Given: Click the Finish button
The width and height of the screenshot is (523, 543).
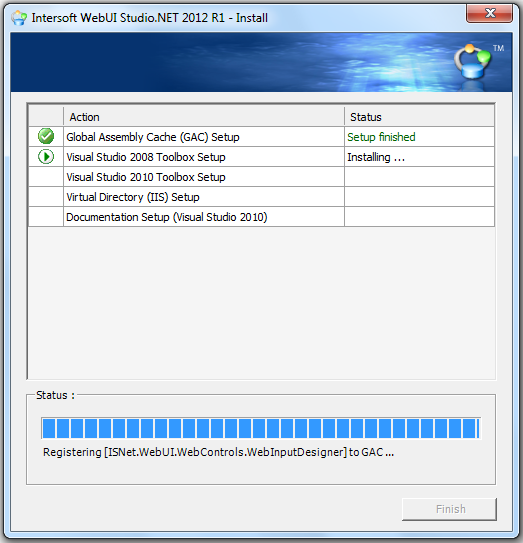Looking at the screenshot, I should point(449,509).
